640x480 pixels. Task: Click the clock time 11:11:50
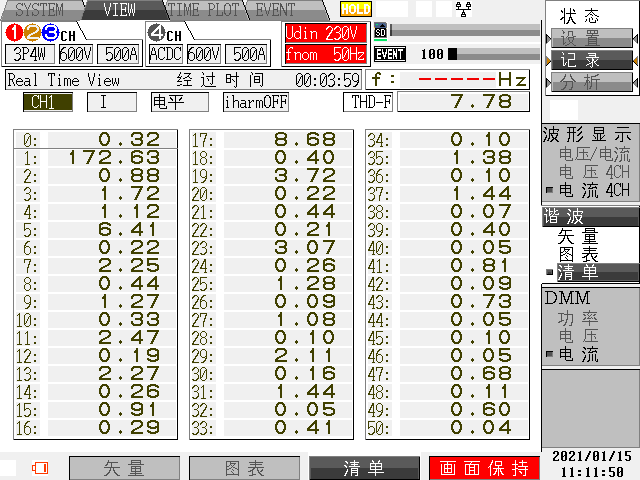point(591,472)
